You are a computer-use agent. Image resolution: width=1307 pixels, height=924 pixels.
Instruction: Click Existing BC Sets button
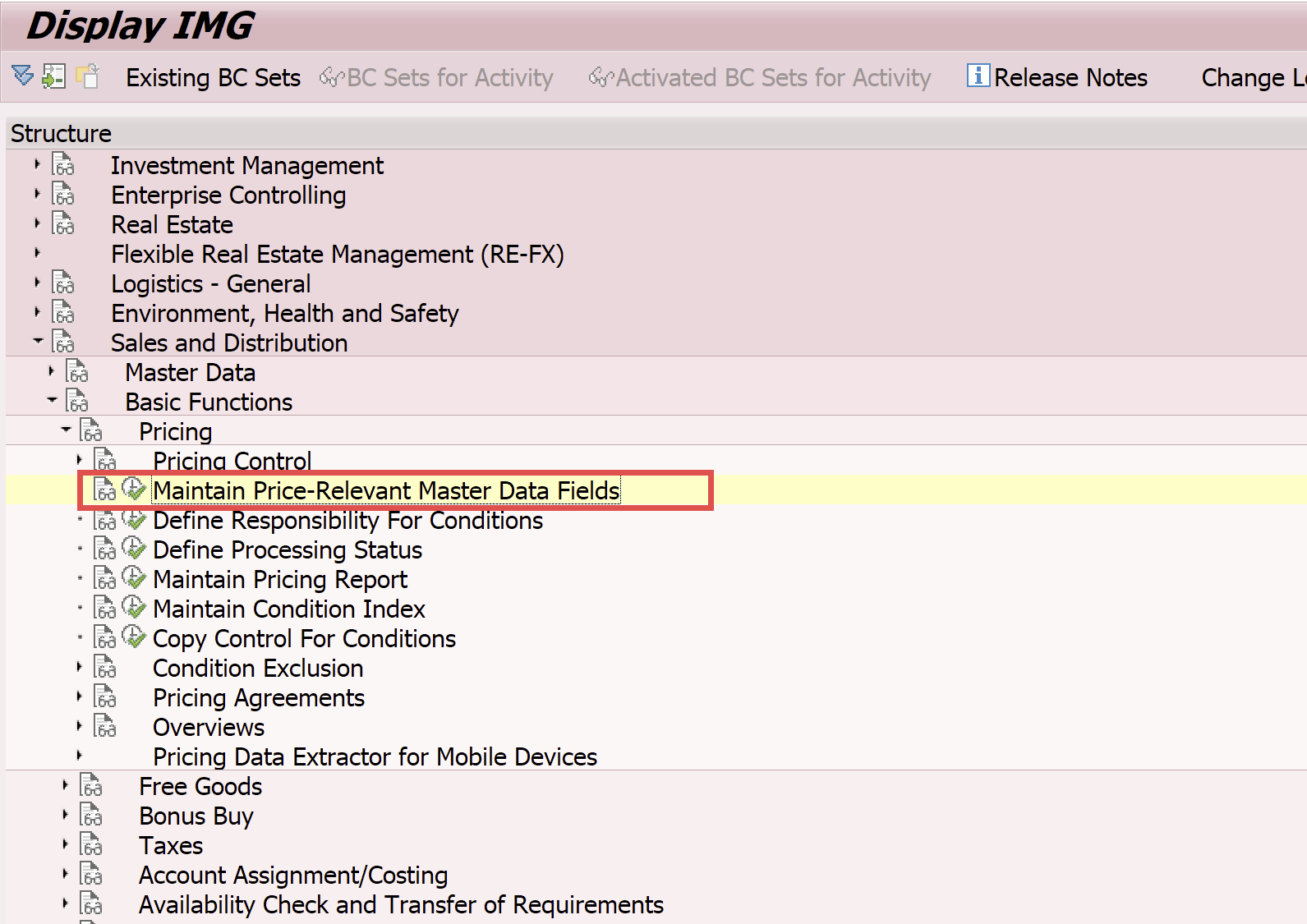coord(213,78)
